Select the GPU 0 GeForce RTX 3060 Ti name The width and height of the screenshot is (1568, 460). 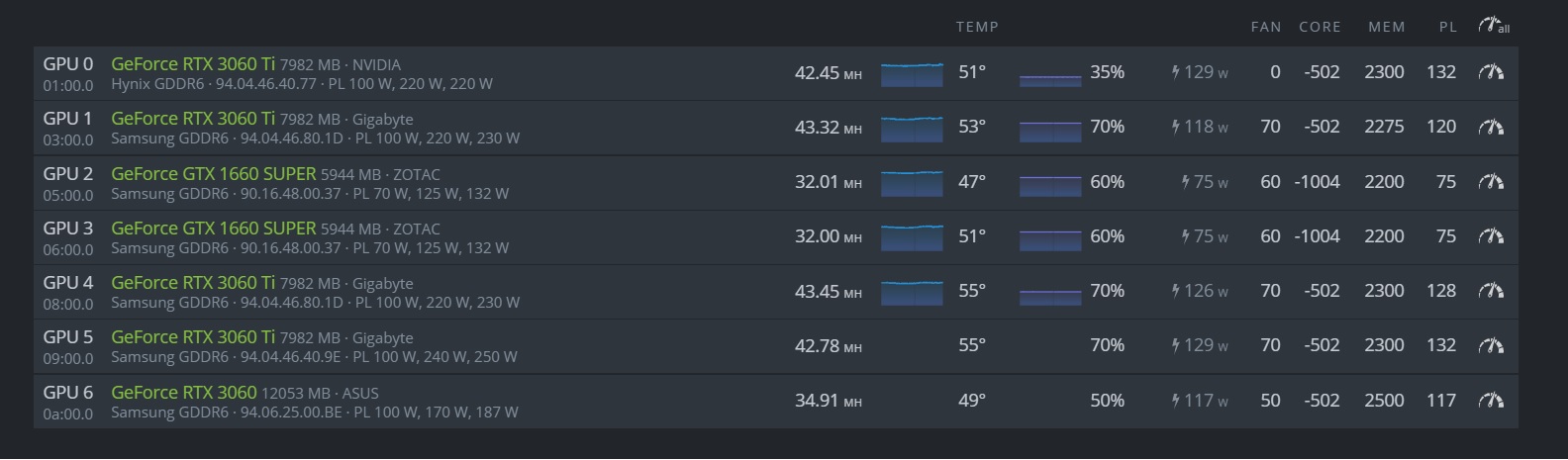click(193, 63)
